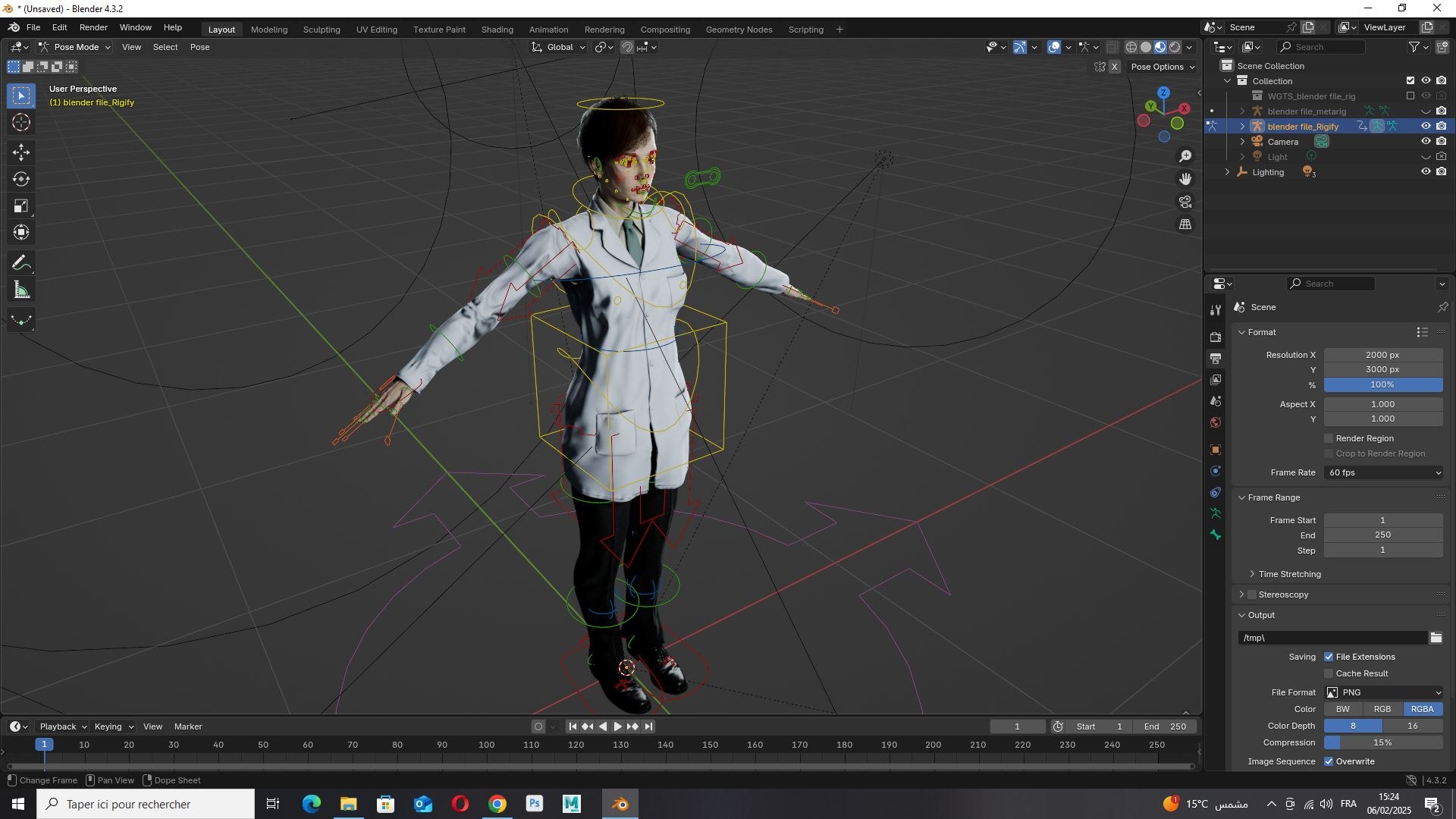Open the PNG file format dropdown

click(1384, 692)
